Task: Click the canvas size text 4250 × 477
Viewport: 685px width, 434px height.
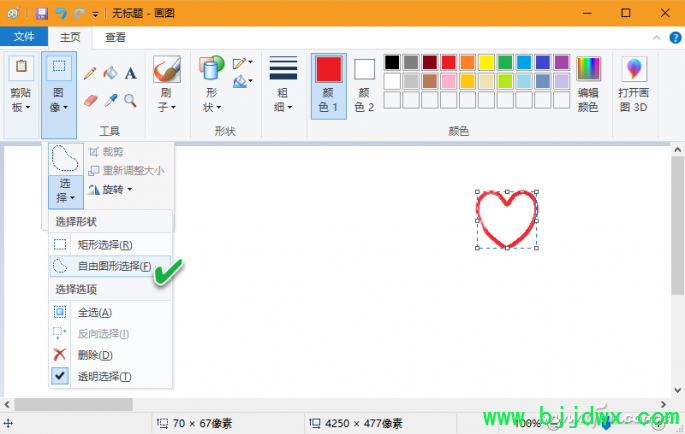Action: 363,424
